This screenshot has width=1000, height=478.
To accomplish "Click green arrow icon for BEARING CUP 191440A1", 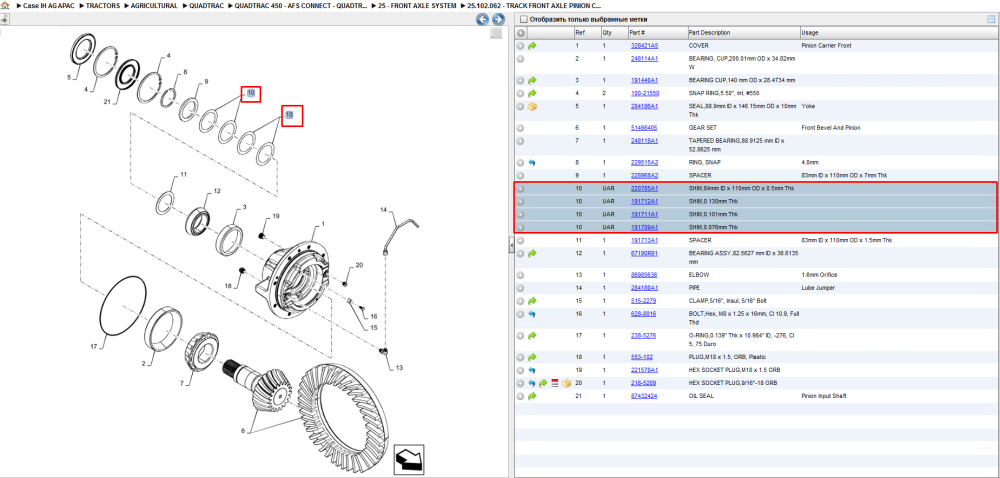I will pos(532,80).
